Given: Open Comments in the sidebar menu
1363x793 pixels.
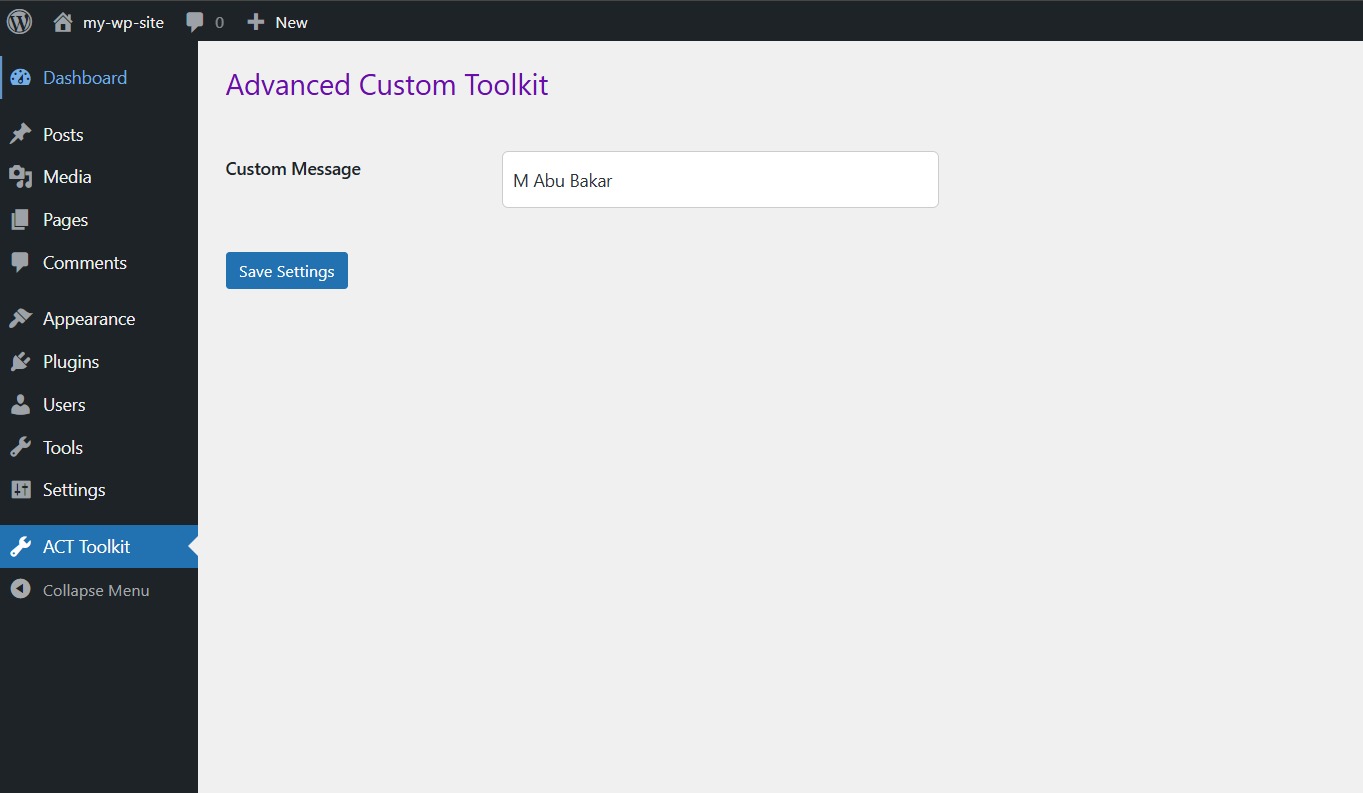Looking at the screenshot, I should [85, 263].
